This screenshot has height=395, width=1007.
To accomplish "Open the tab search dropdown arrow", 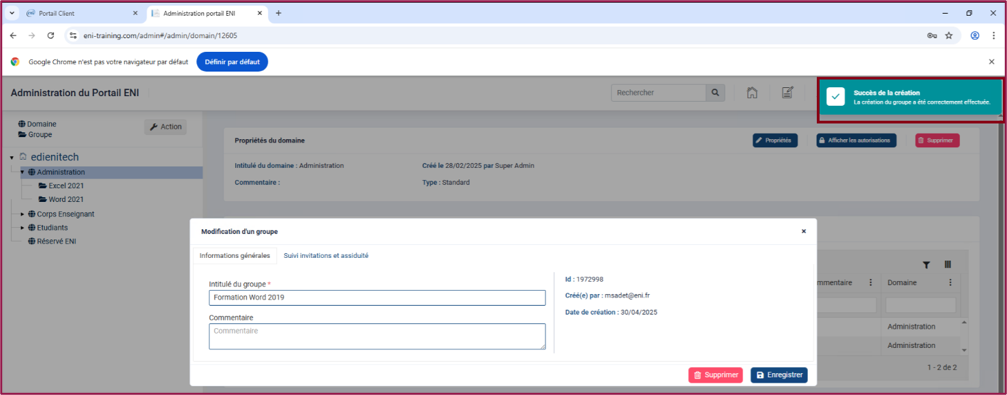I will coord(12,13).
